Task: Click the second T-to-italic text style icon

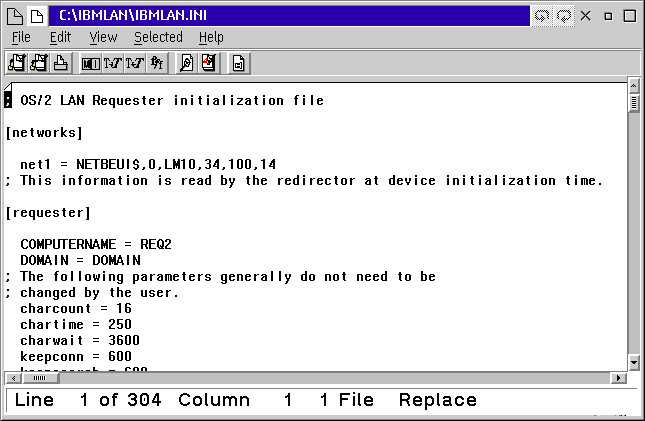Action: coord(135,63)
